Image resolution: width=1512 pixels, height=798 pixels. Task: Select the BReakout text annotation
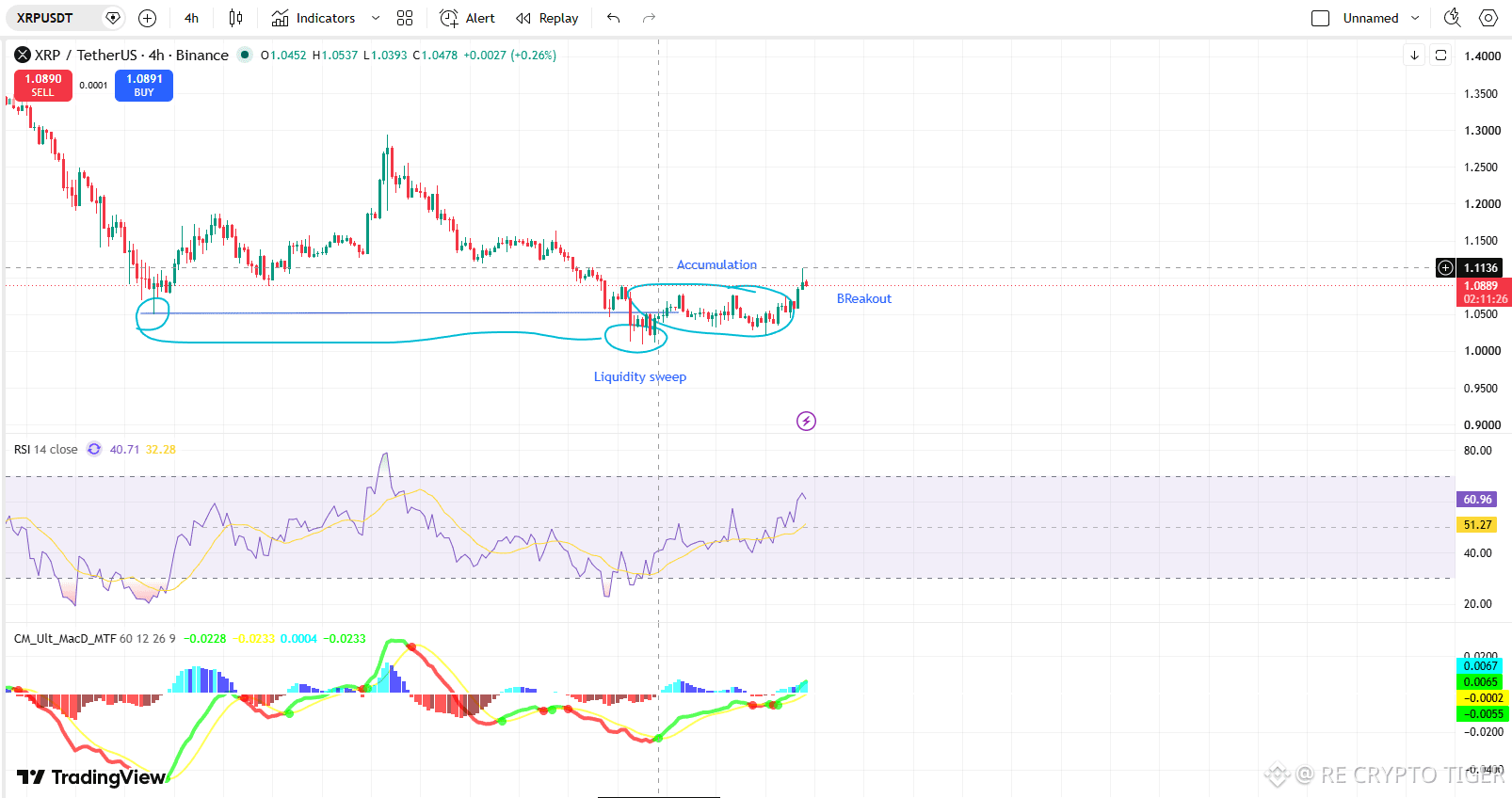tap(864, 298)
